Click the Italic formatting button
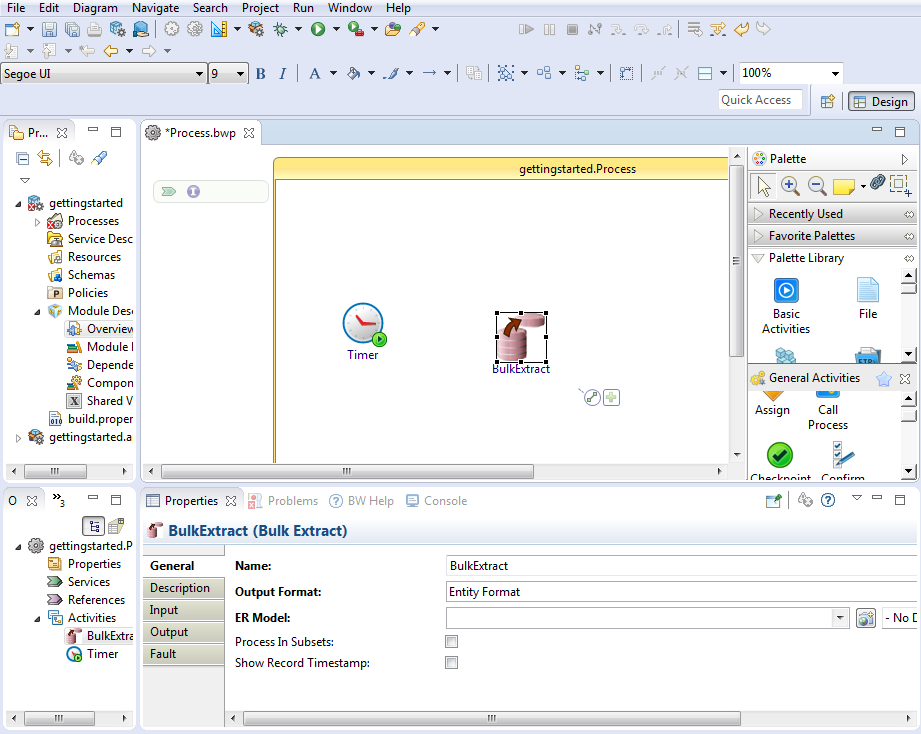 [x=283, y=73]
